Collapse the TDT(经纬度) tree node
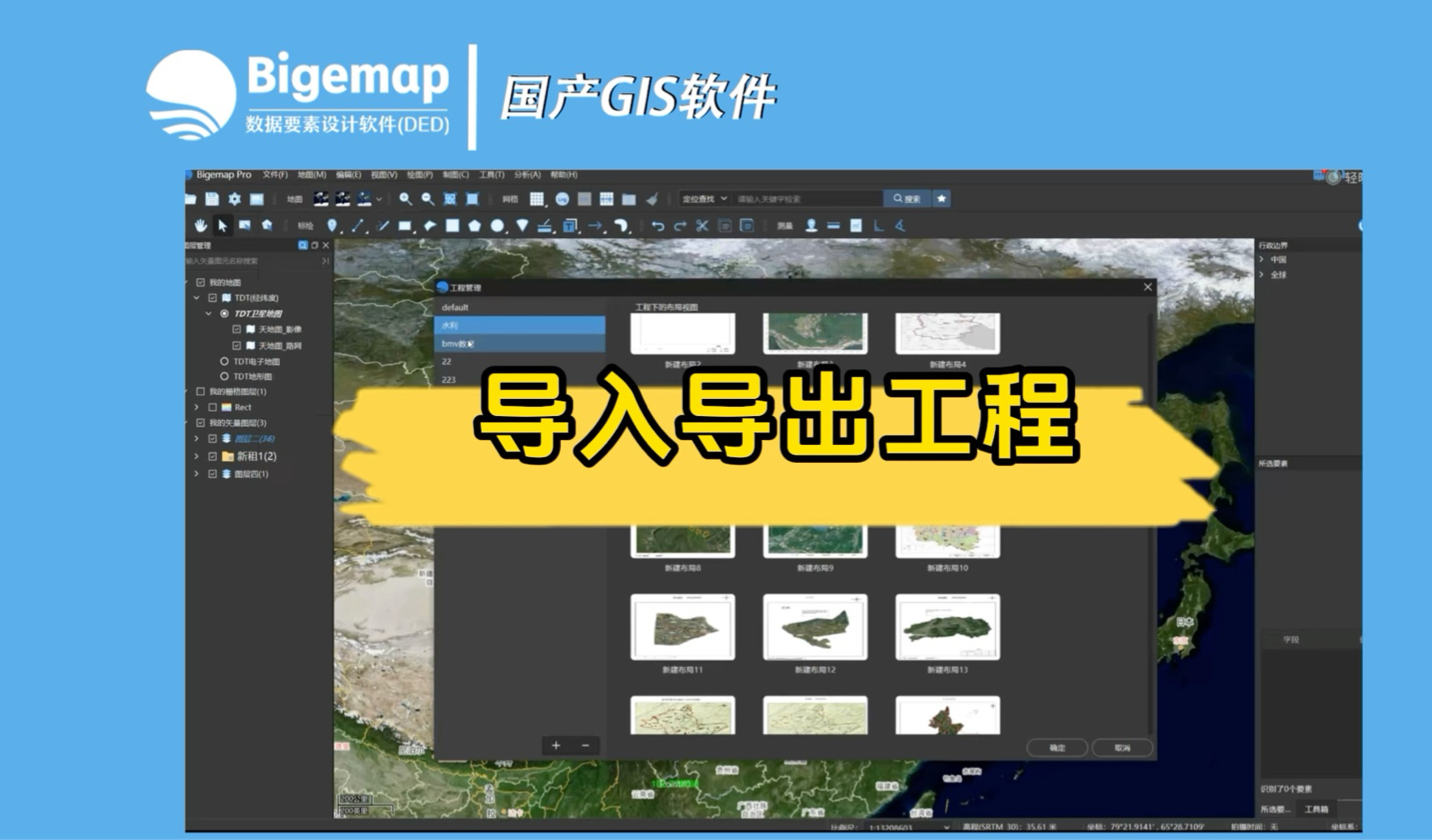Viewport: 1432px width, 840px height. click(x=196, y=298)
